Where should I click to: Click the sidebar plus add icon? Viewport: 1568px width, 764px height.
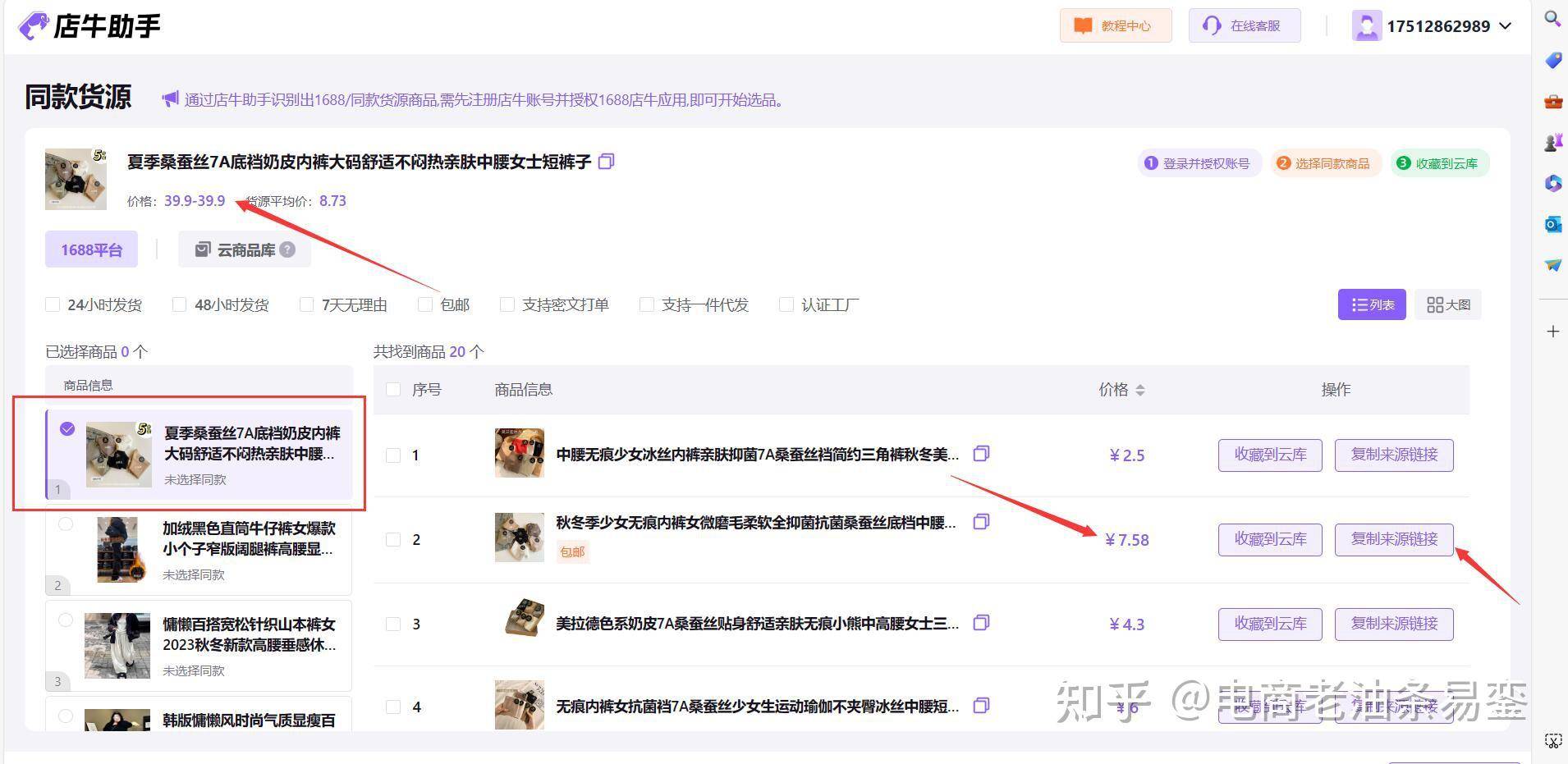coord(1552,332)
